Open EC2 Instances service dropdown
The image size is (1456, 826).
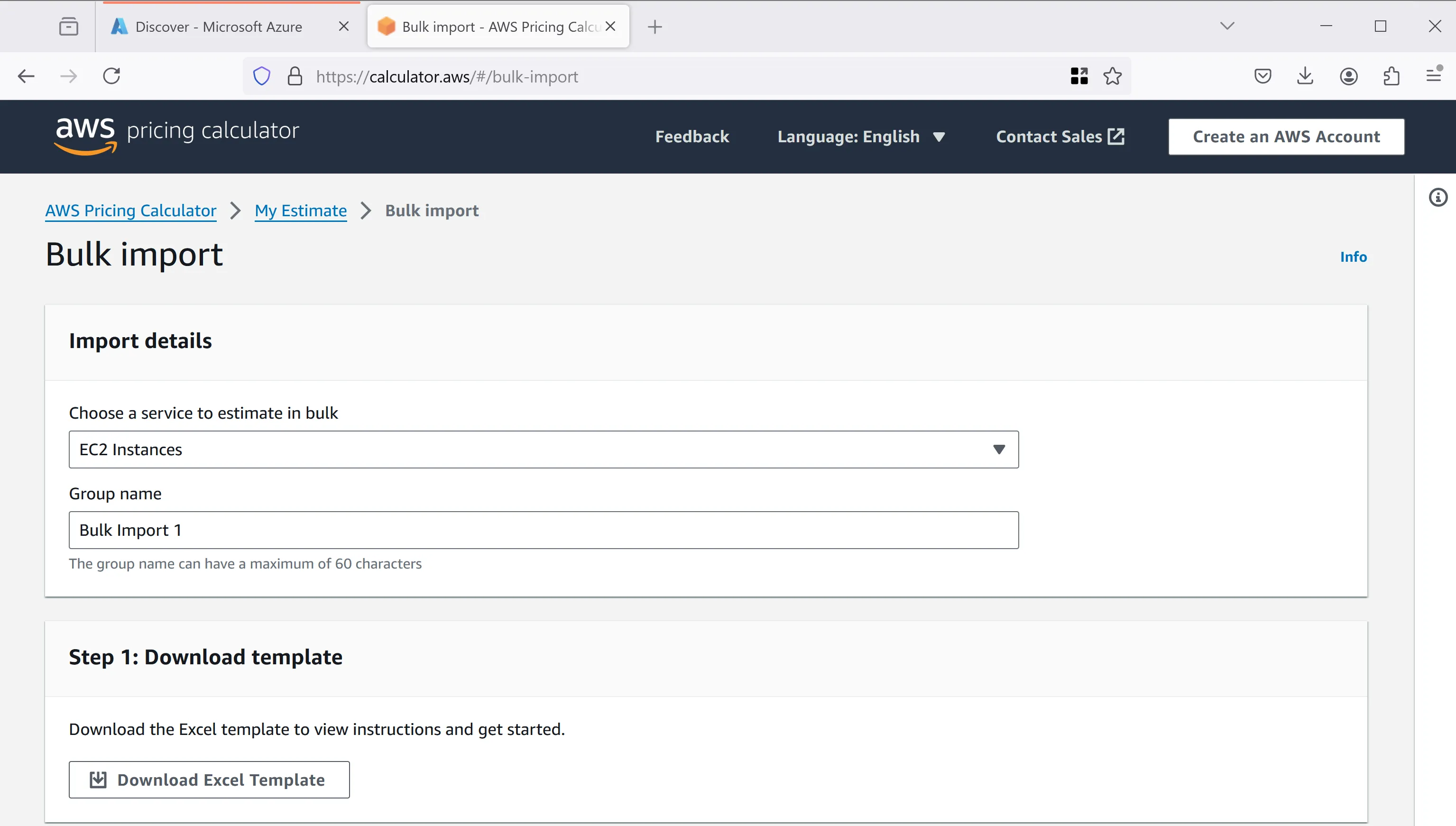543,450
